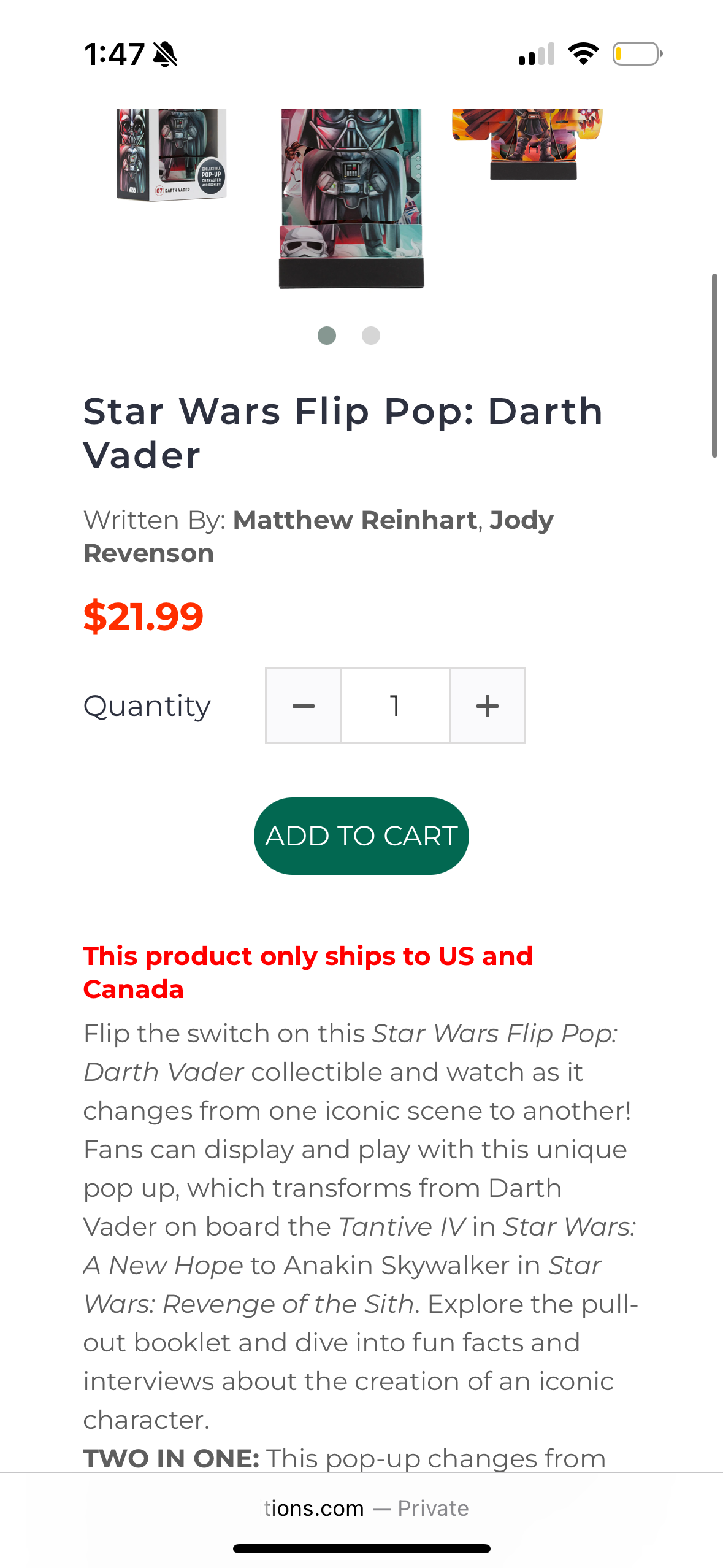
Task: Tap the low battery indicator
Action: (x=636, y=54)
